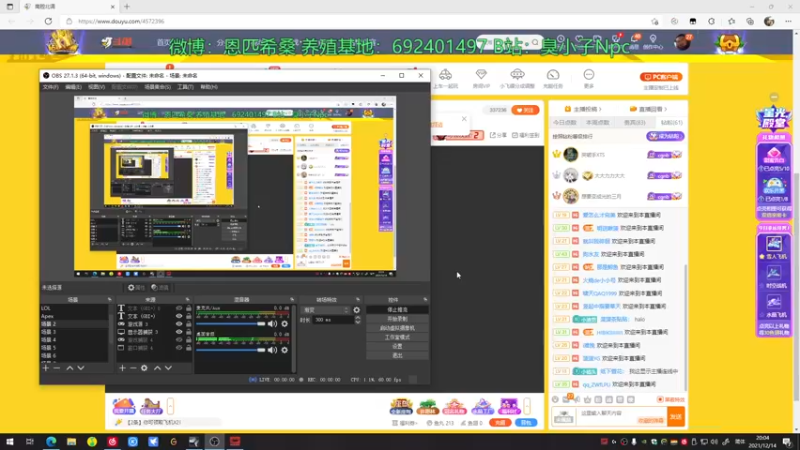Toggle visibility of fifth source row

point(179,340)
